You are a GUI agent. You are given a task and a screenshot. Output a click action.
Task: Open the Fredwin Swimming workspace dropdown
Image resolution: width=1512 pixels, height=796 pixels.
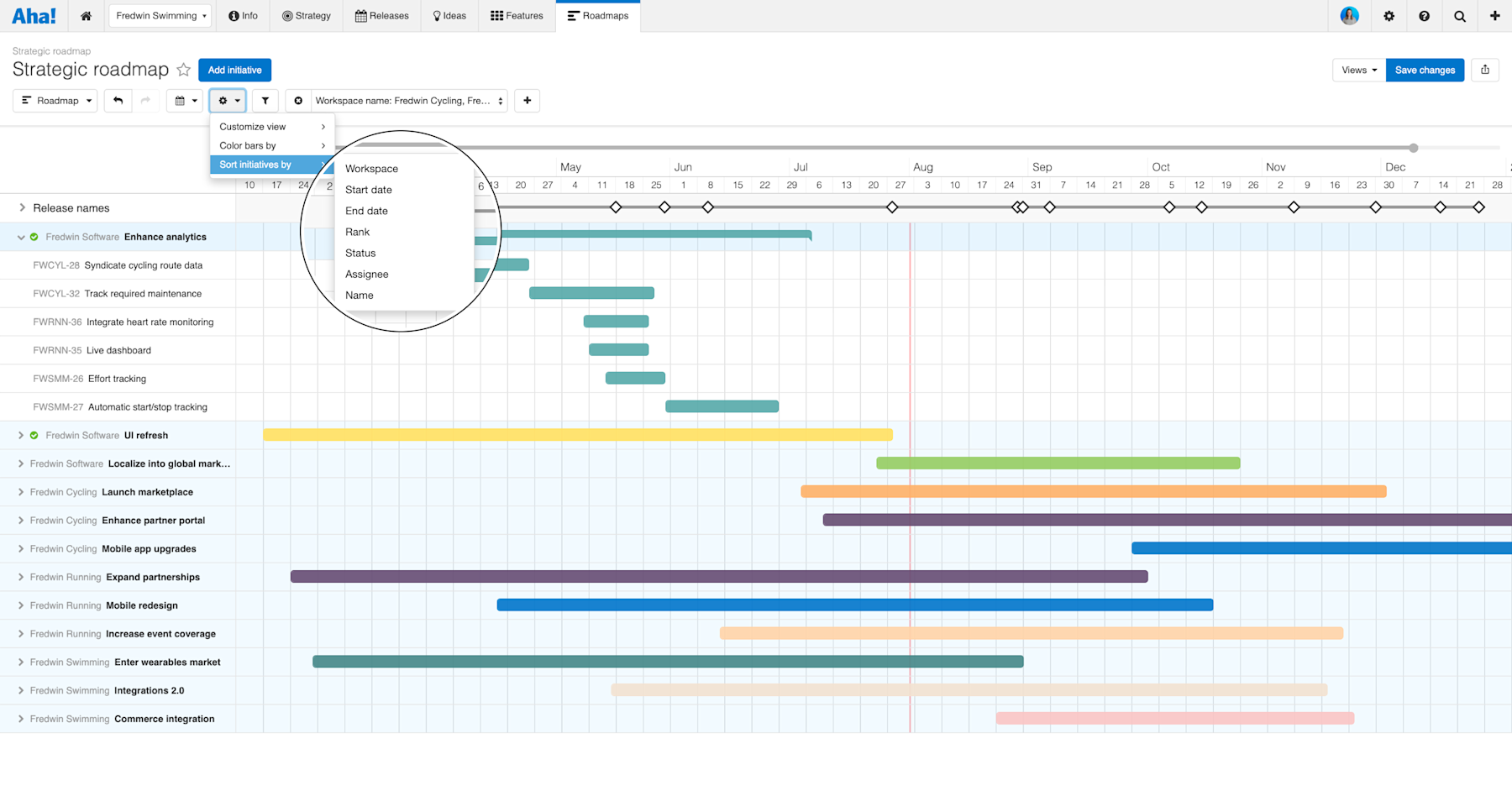pos(160,15)
